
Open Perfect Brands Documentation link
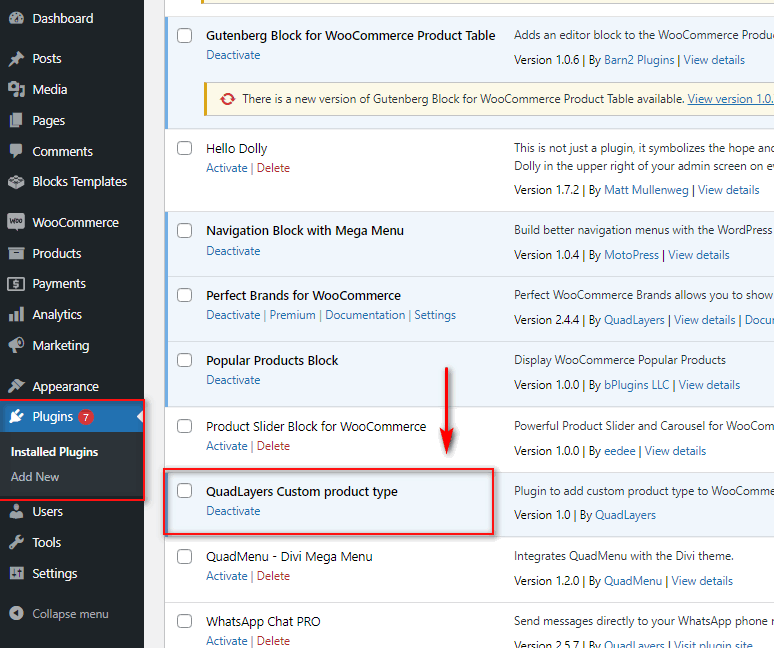(x=365, y=315)
